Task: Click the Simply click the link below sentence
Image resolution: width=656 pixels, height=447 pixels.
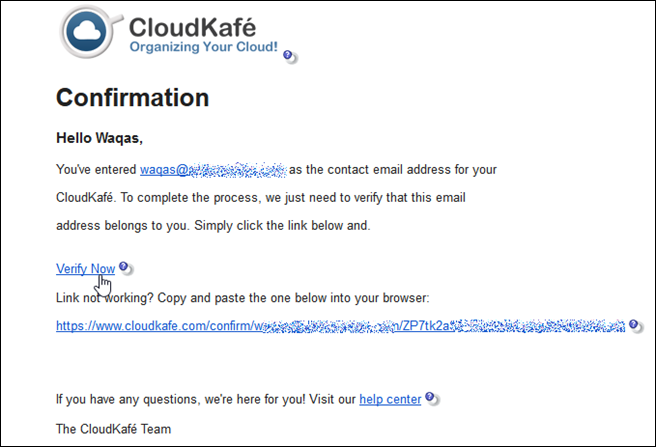Action: [x=282, y=226]
